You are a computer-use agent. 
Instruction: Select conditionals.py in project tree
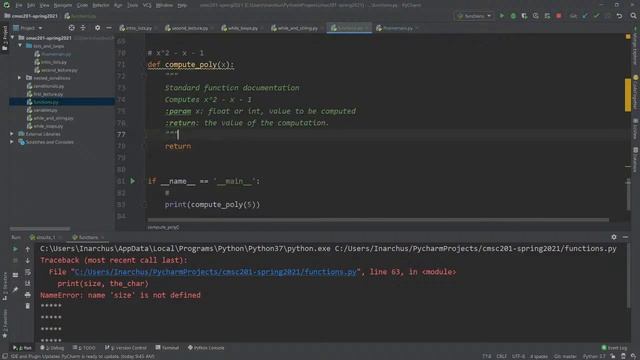(x=49, y=86)
